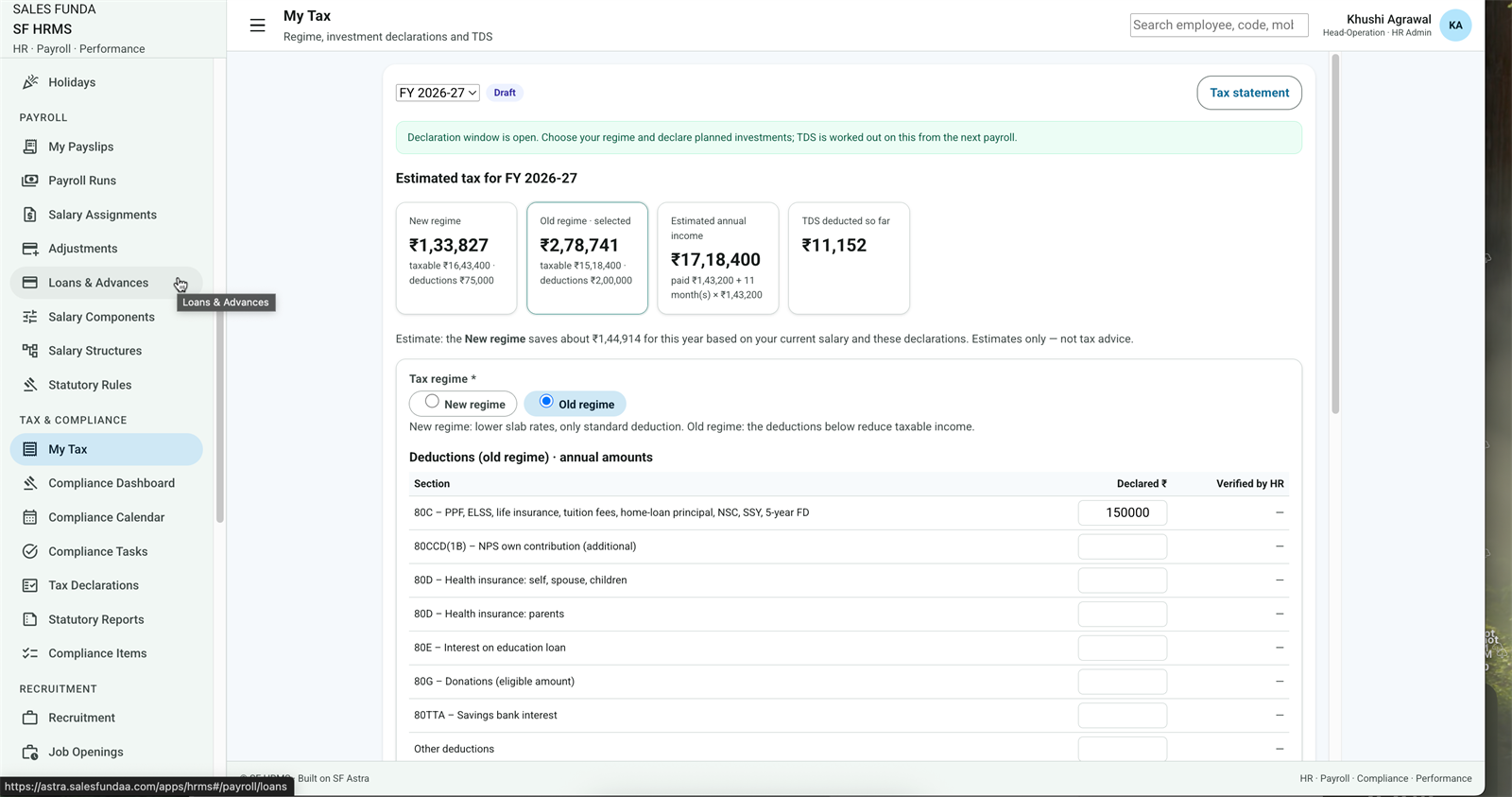Click the Compliance Dashboard gavel icon
Screen dimensions: 1512x797
[x=30, y=483]
